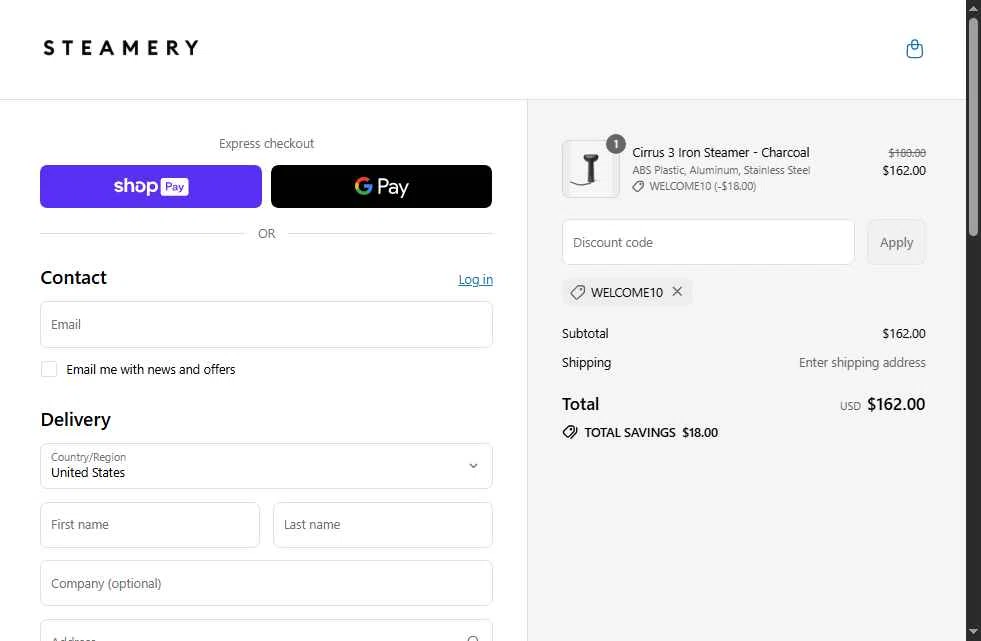This screenshot has width=981, height=641.
Task: Click the Last name field
Action: pos(383,525)
